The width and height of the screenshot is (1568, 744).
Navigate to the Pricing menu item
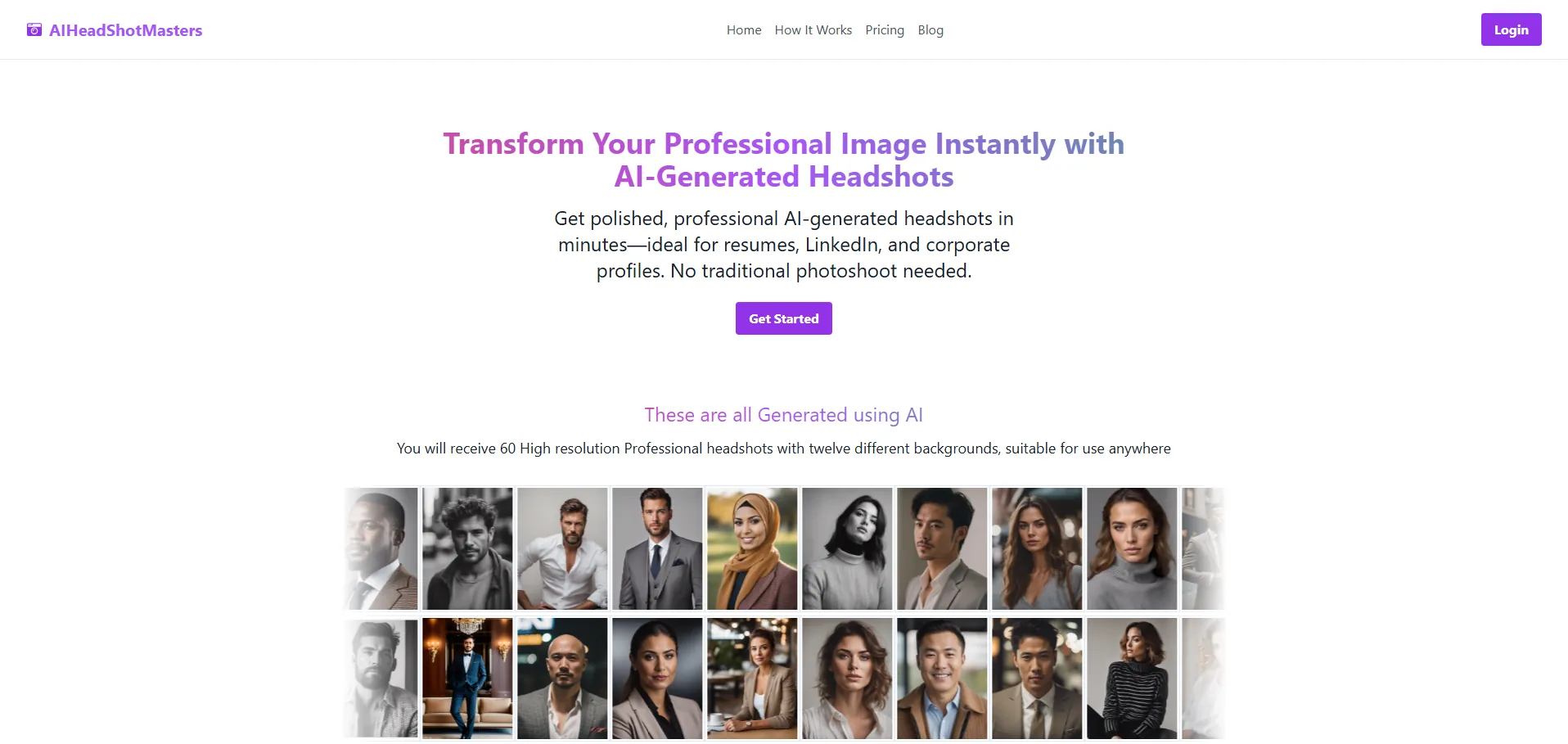[x=885, y=30]
